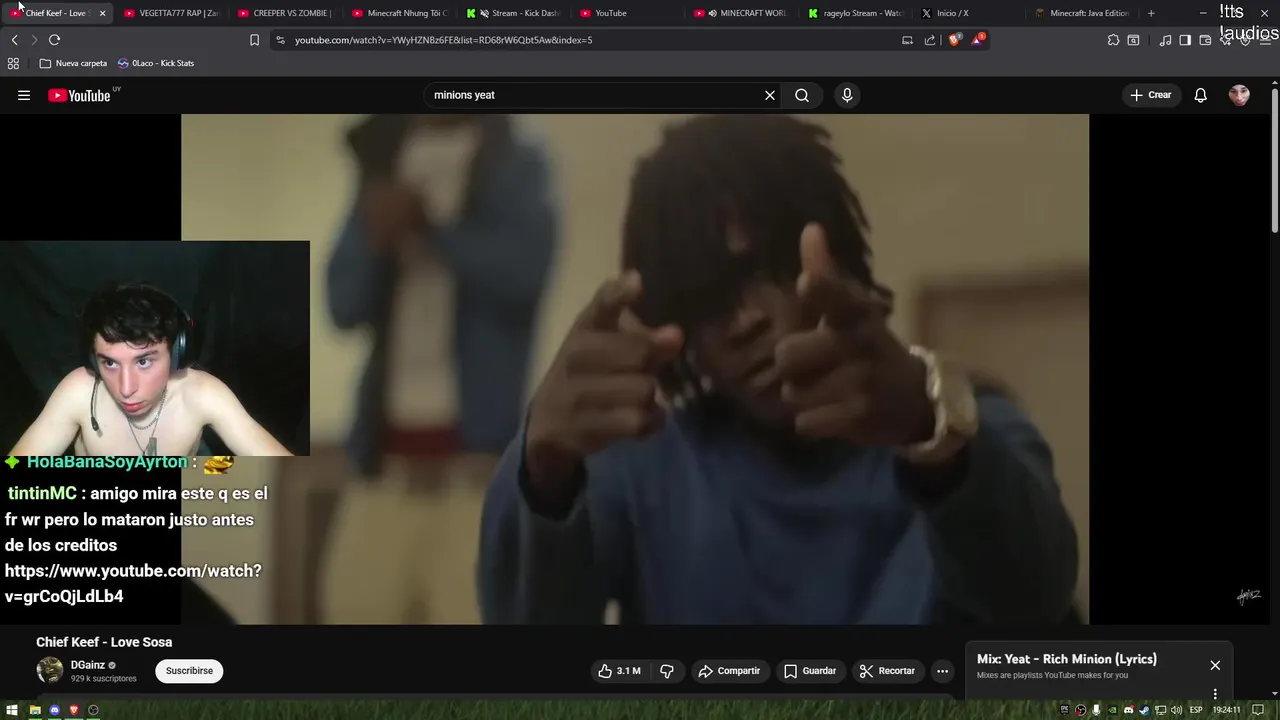Close the Chief Keef tab
Screen dimensions: 1280x720
[102, 13]
